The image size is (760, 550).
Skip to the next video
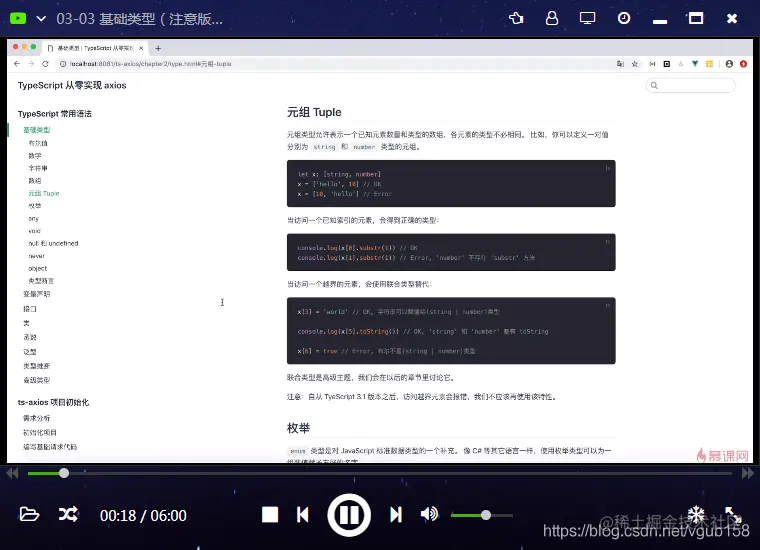(x=396, y=515)
